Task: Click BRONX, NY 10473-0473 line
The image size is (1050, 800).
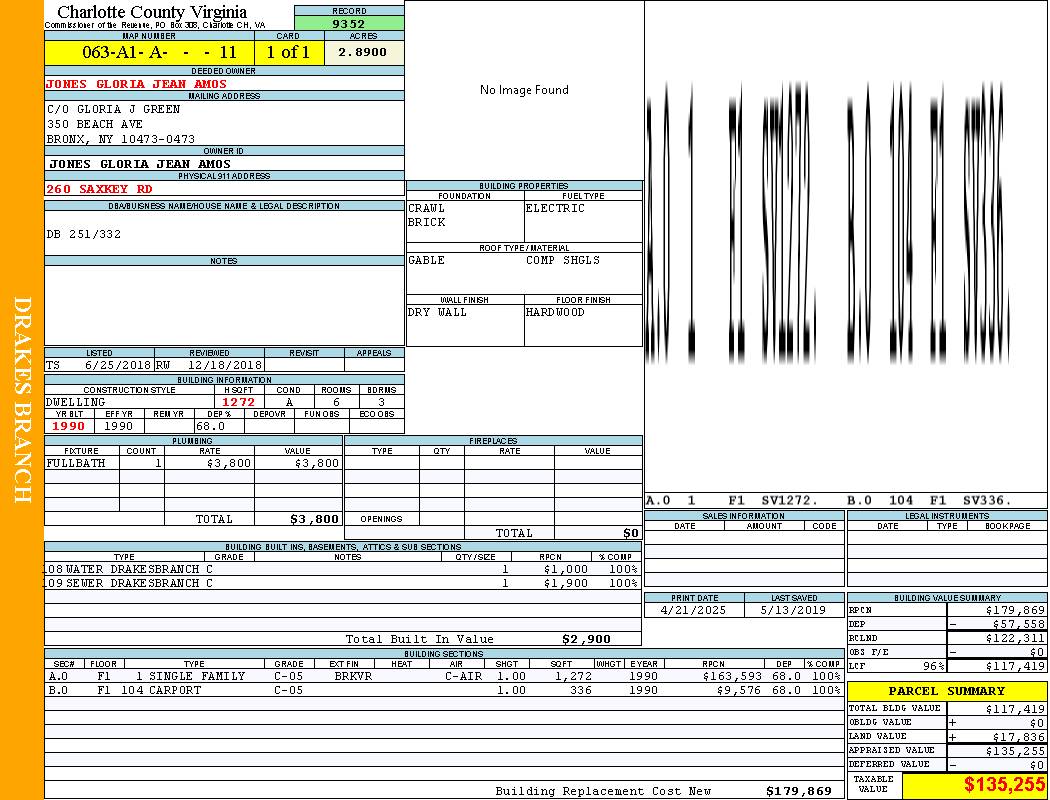Action: tap(121, 139)
